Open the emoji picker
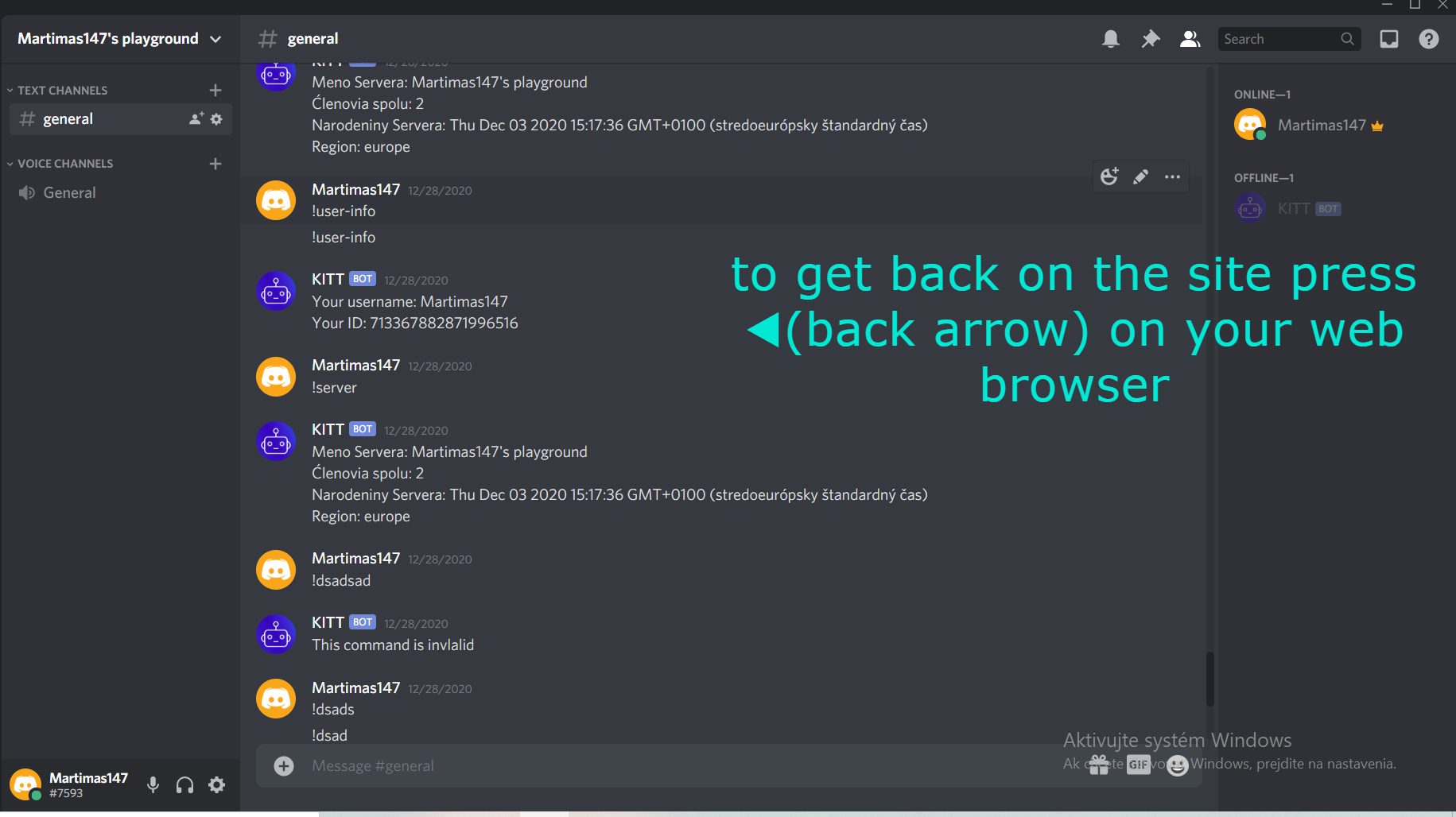 [x=1178, y=765]
